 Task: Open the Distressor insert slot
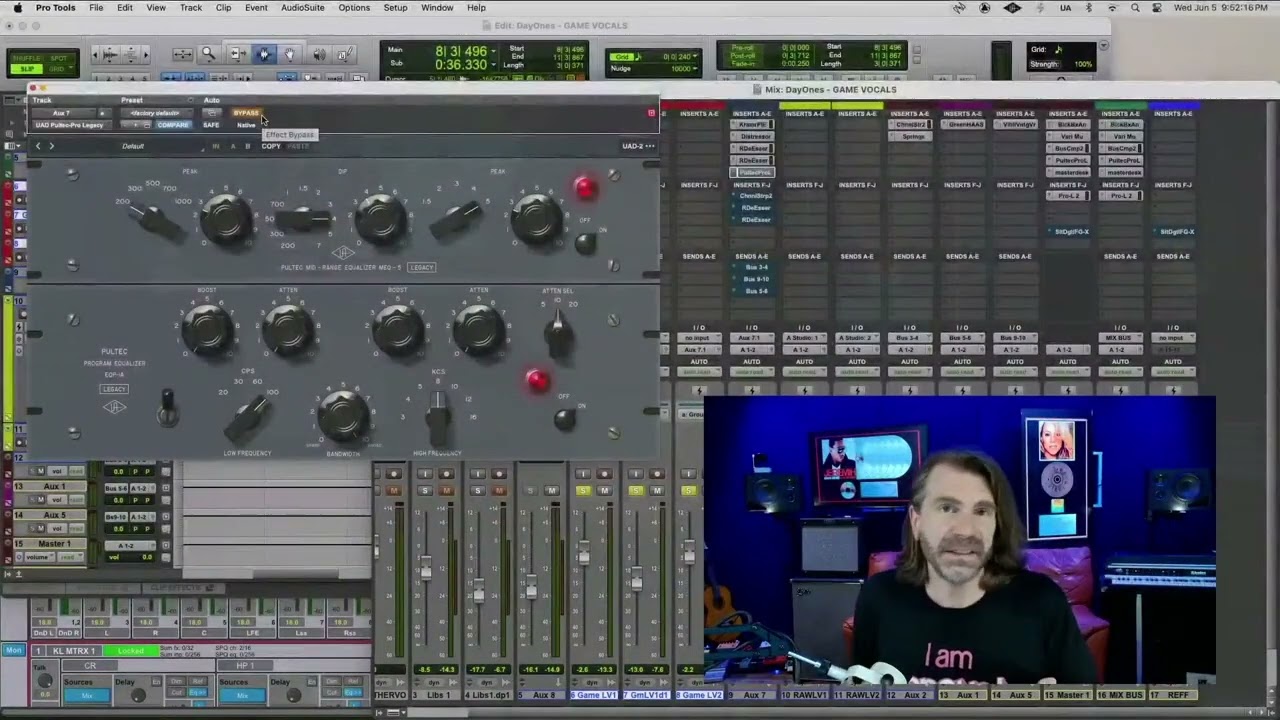pos(752,137)
